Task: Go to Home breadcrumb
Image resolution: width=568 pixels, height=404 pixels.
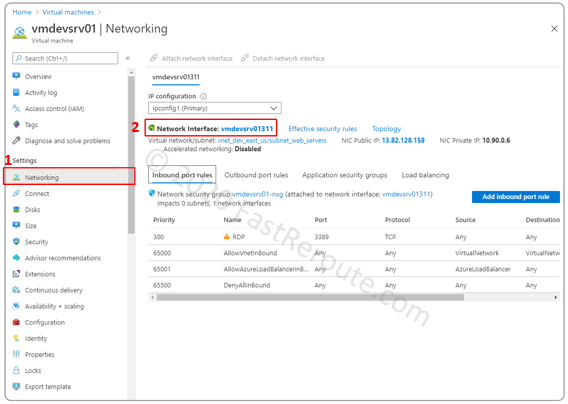Action: (x=22, y=12)
